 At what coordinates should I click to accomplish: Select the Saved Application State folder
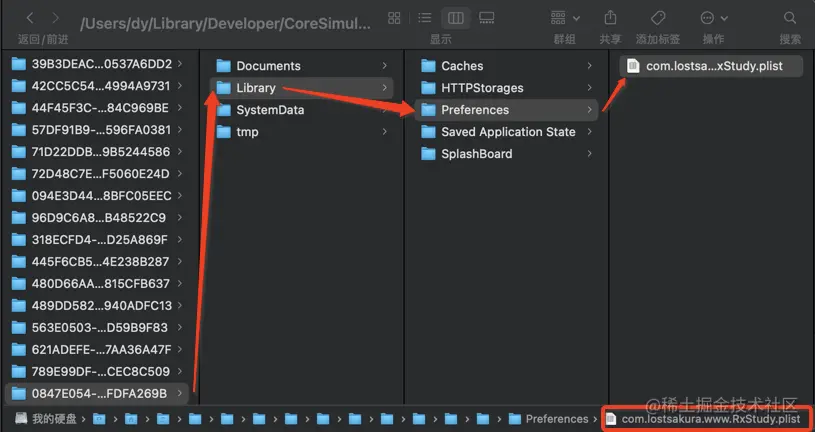(508, 132)
